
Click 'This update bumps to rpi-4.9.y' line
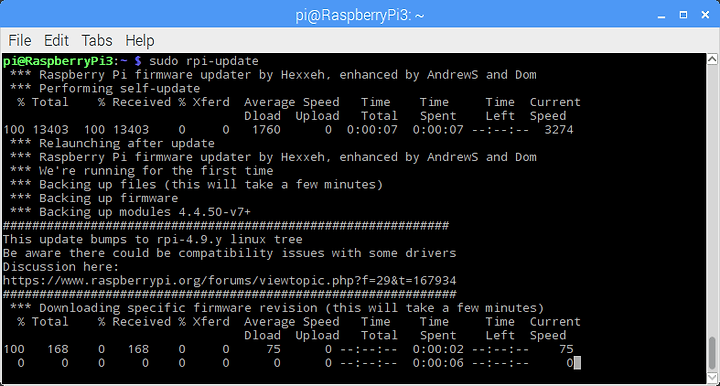(x=153, y=239)
